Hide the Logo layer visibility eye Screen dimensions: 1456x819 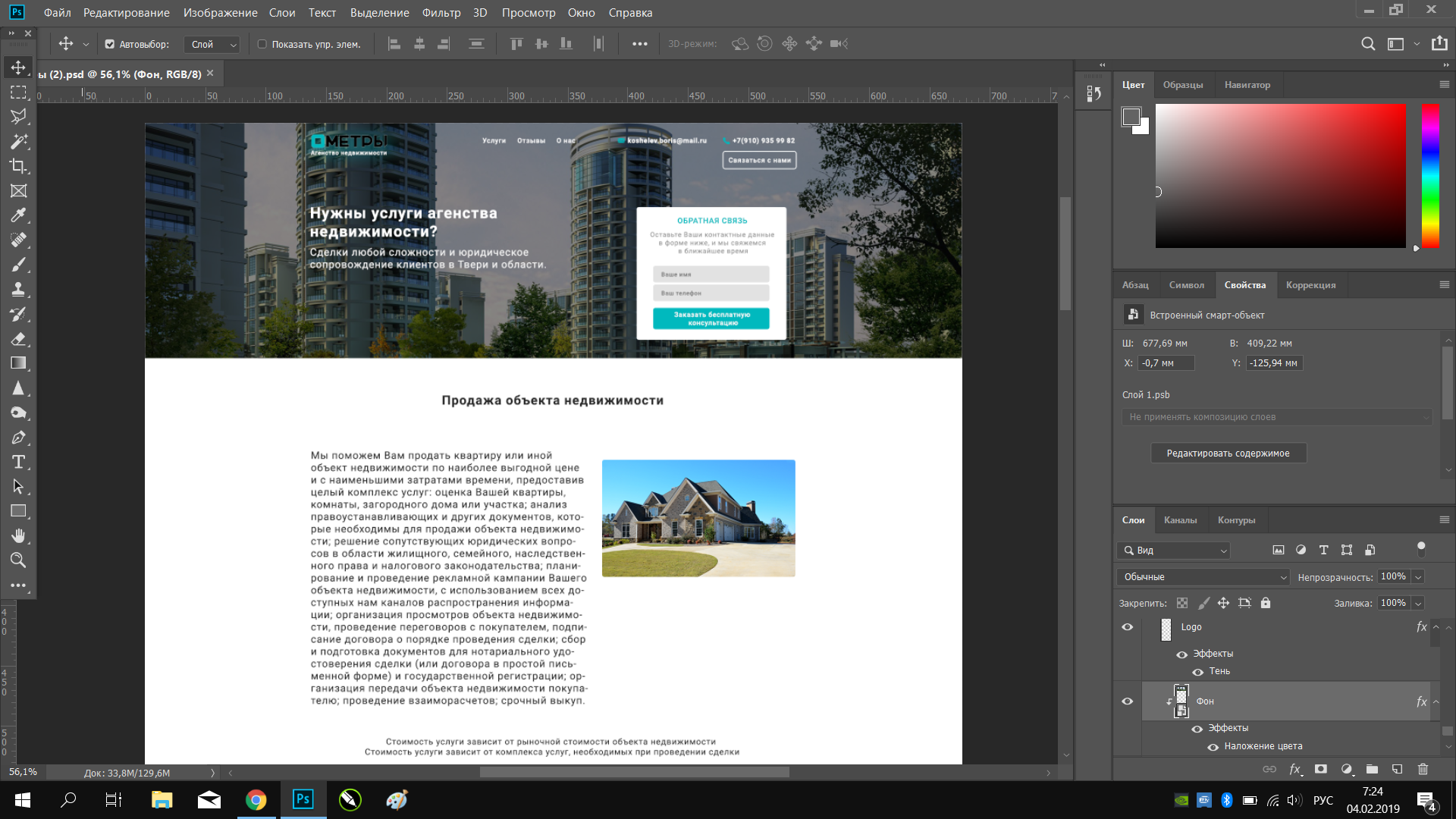[1128, 627]
